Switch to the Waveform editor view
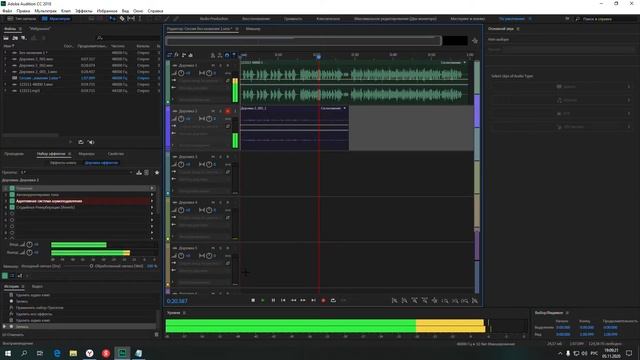This screenshot has height=360, width=640. point(21,19)
